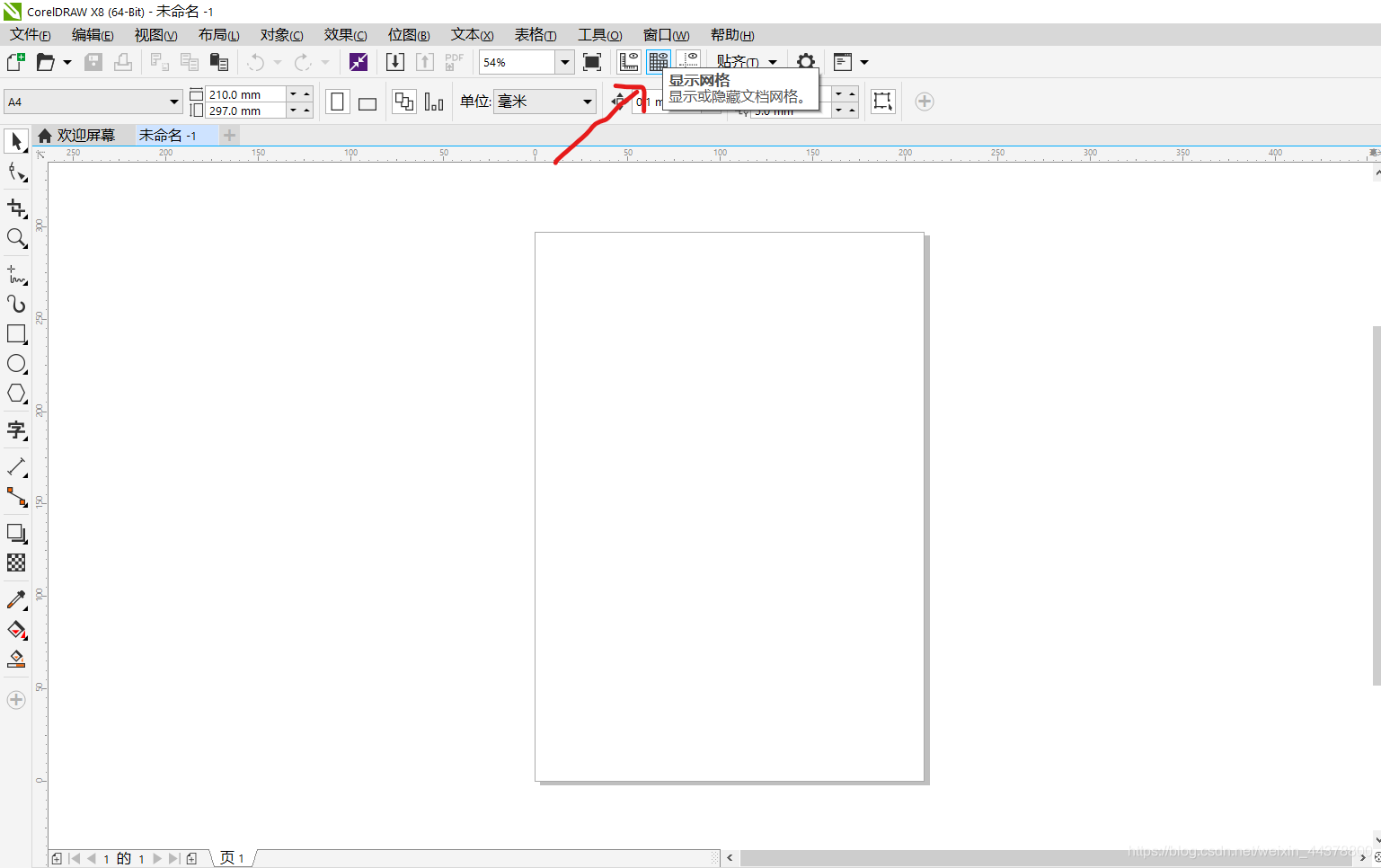Open the 表格 menu
The width and height of the screenshot is (1381, 868).
click(536, 35)
